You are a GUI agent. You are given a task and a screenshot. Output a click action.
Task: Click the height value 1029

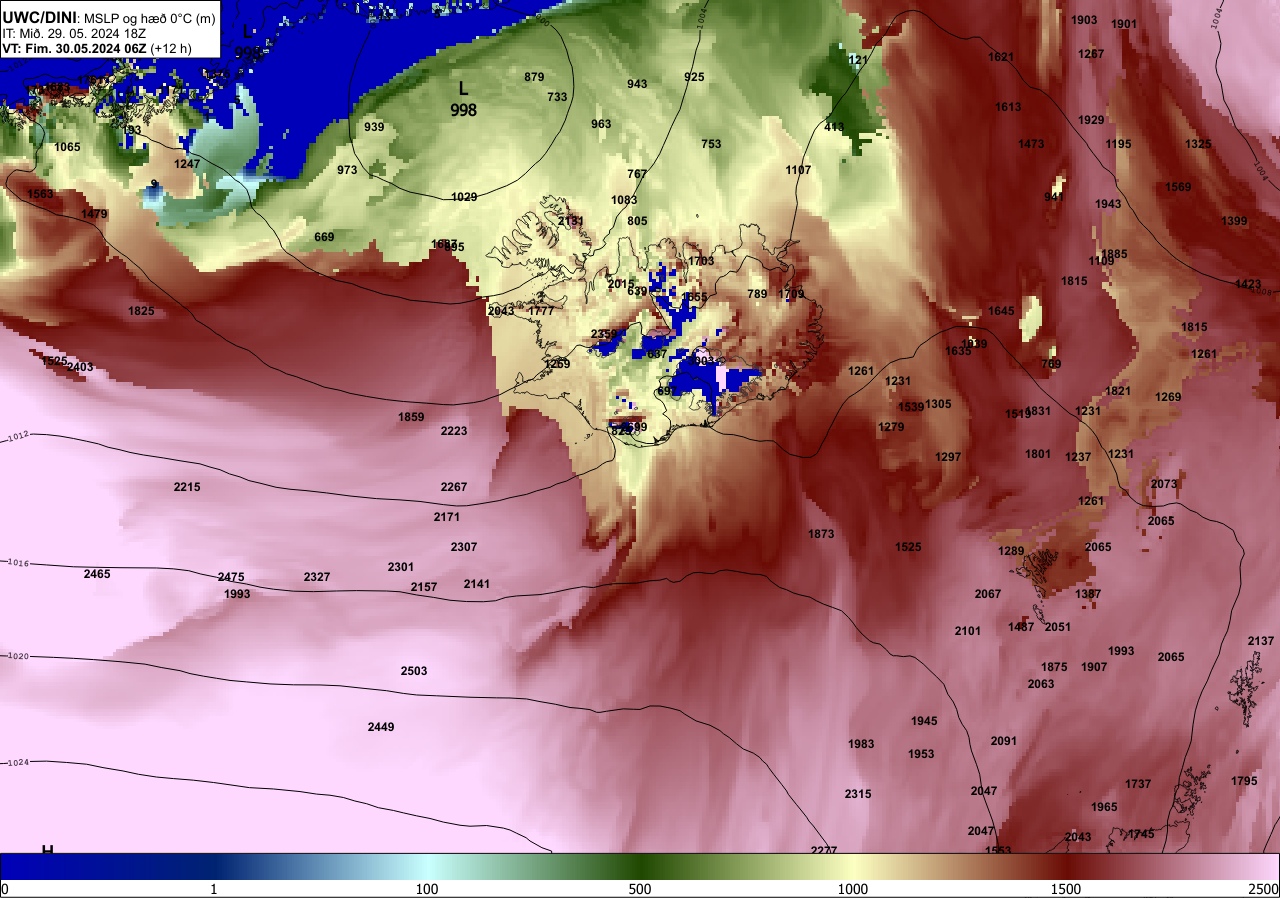[x=464, y=197]
